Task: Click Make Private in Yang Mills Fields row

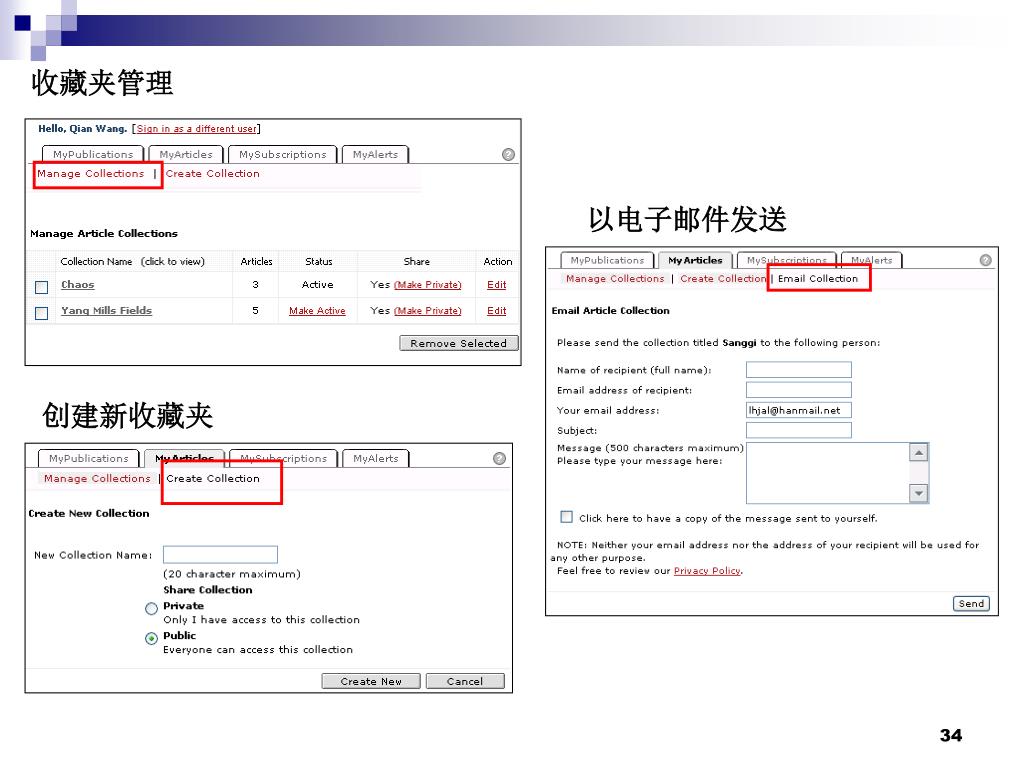Action: [x=428, y=311]
